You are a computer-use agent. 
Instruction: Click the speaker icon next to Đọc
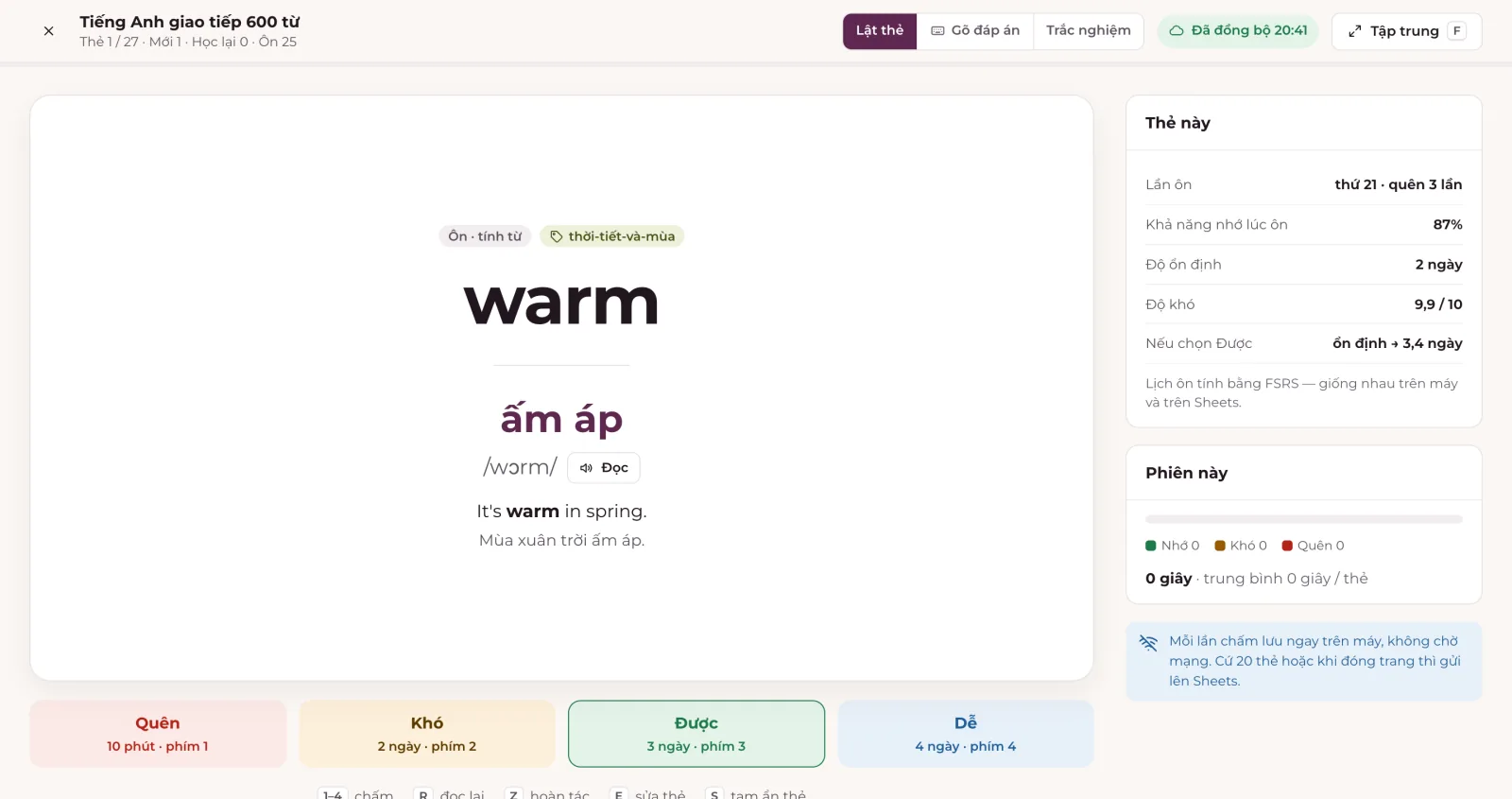click(586, 468)
